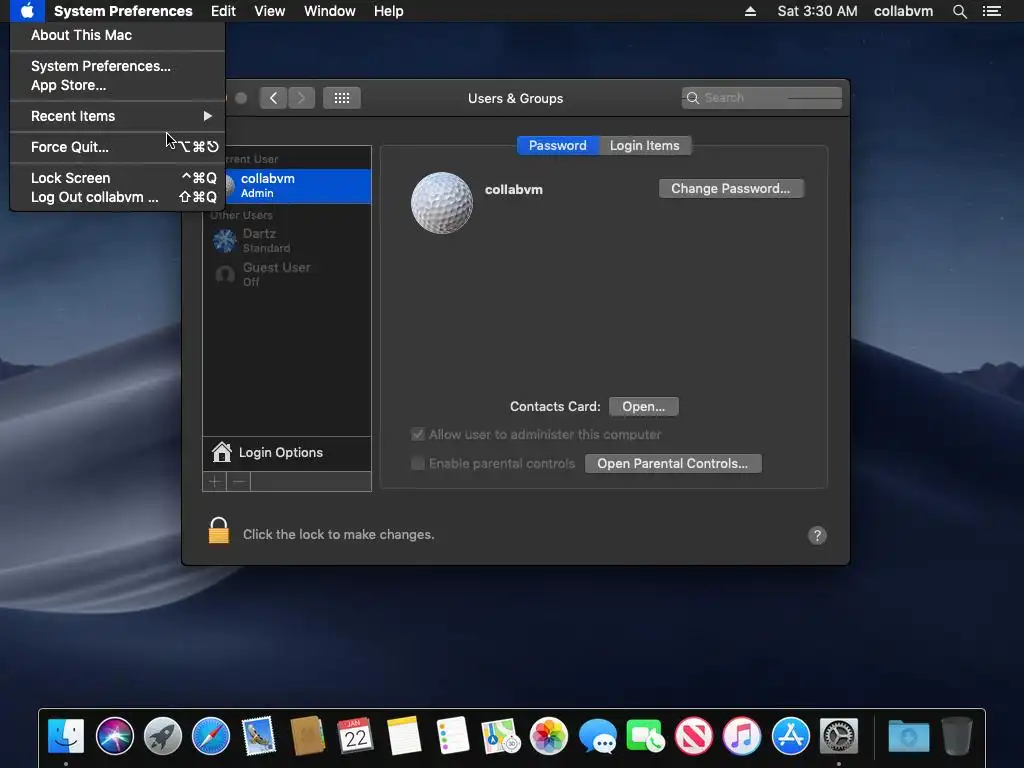Open Mail stamp icon in Dock
The image size is (1024, 768).
259,736
